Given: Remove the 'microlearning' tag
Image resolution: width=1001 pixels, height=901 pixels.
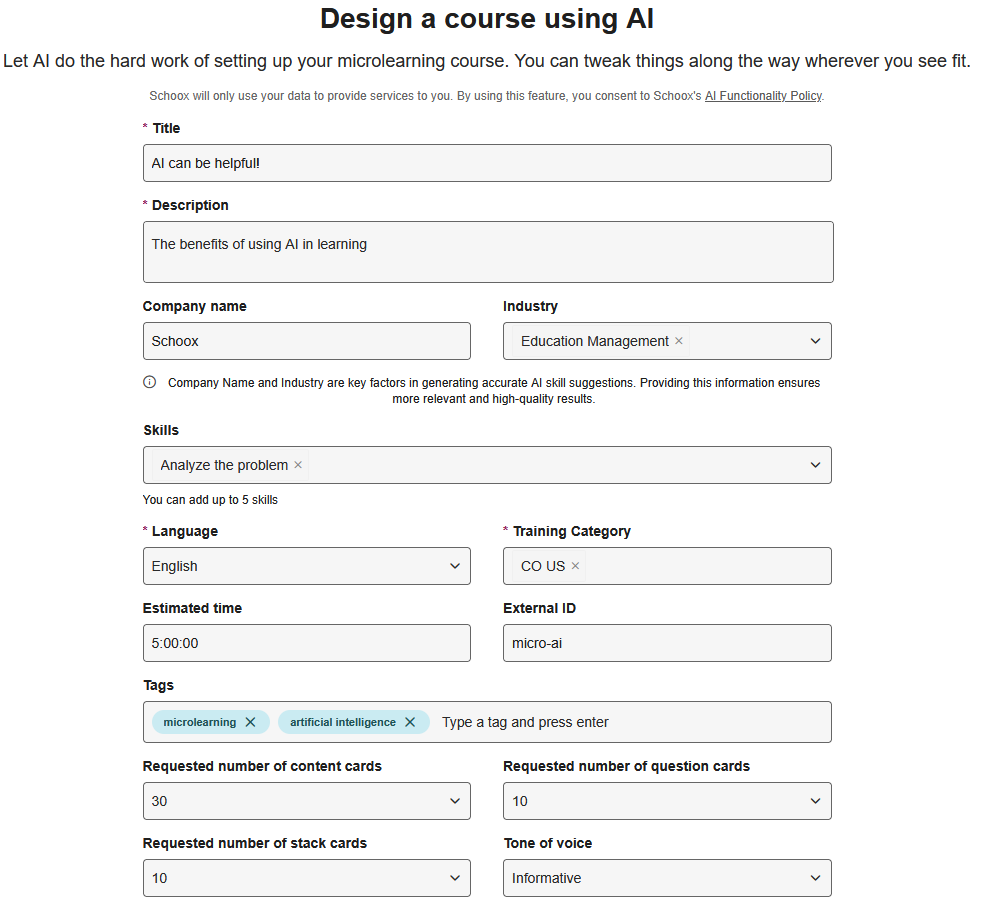Looking at the screenshot, I should [x=252, y=721].
